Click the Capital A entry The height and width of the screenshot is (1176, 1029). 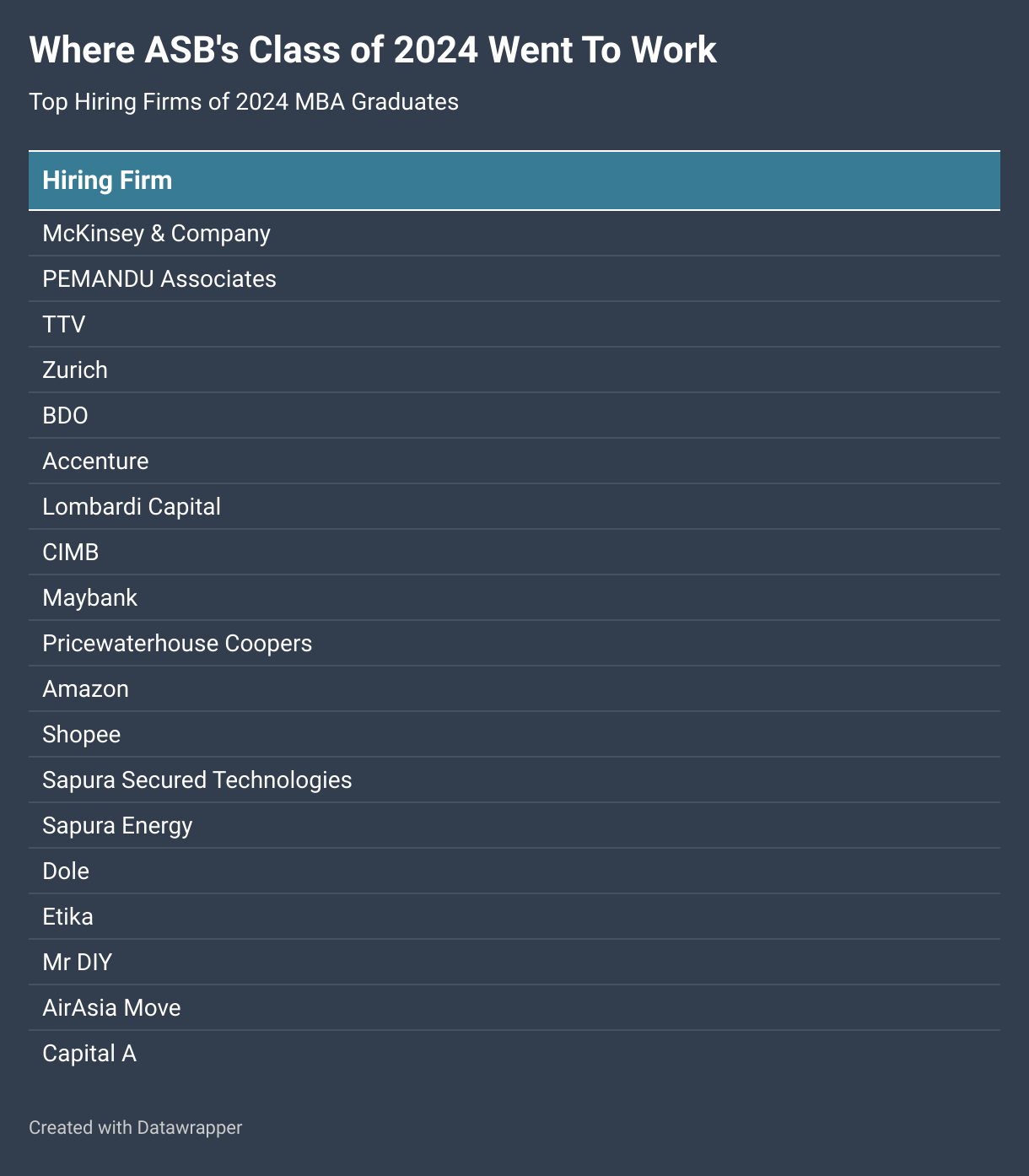(x=89, y=1054)
